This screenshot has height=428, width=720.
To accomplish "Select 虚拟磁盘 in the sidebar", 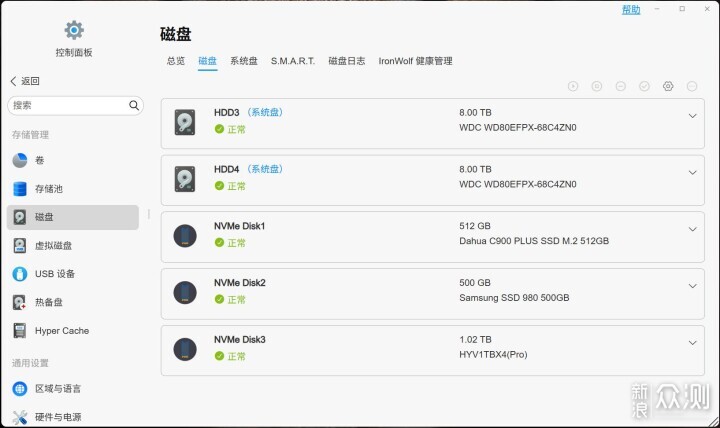I will [x=73, y=245].
